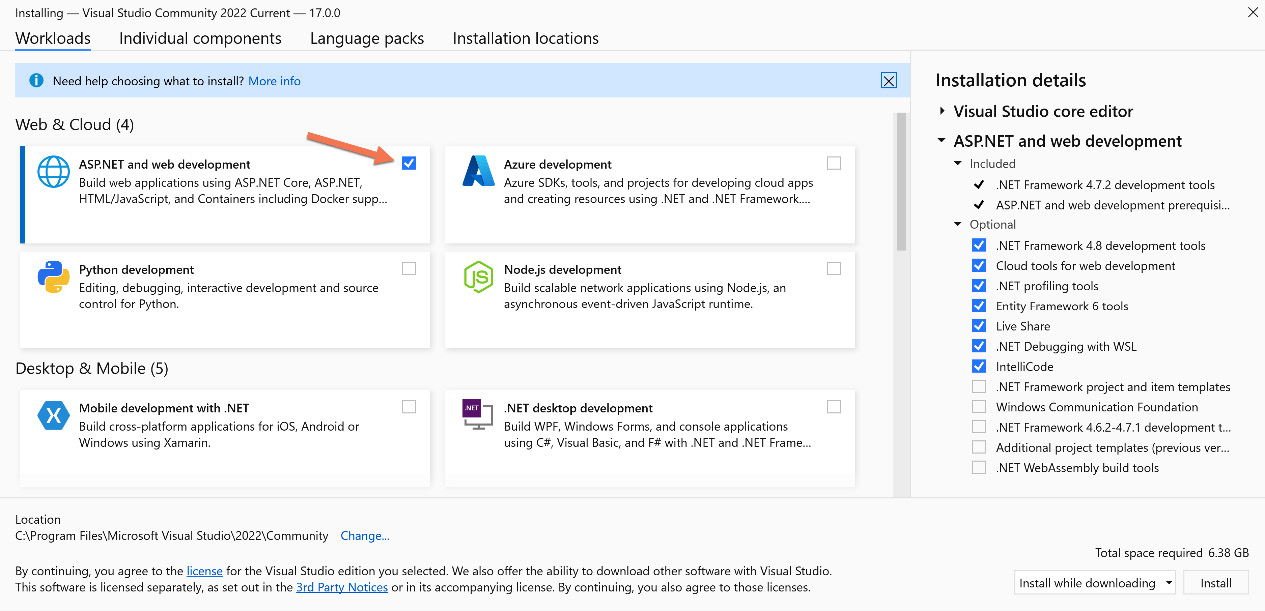Open Install while downloading dropdown
The height and width of the screenshot is (611, 1265).
(x=1094, y=582)
